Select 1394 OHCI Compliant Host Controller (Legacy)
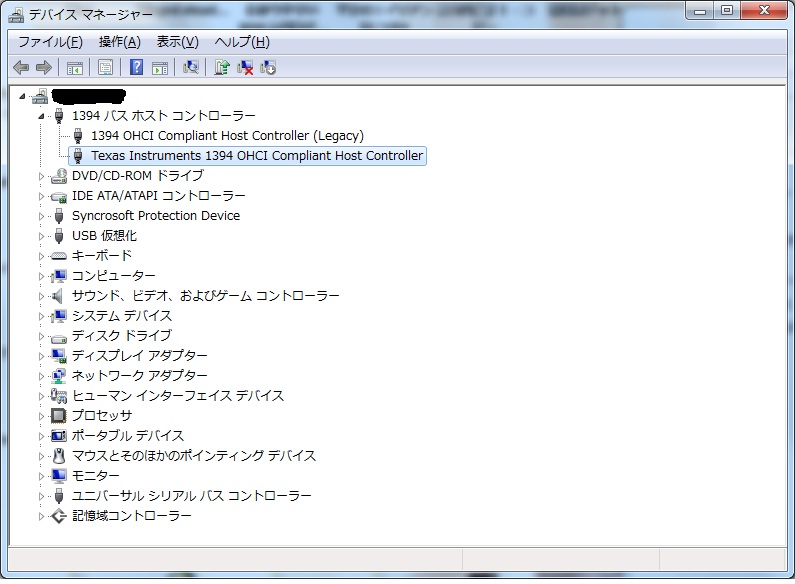Viewport: 795px width, 584px height. 227,136
